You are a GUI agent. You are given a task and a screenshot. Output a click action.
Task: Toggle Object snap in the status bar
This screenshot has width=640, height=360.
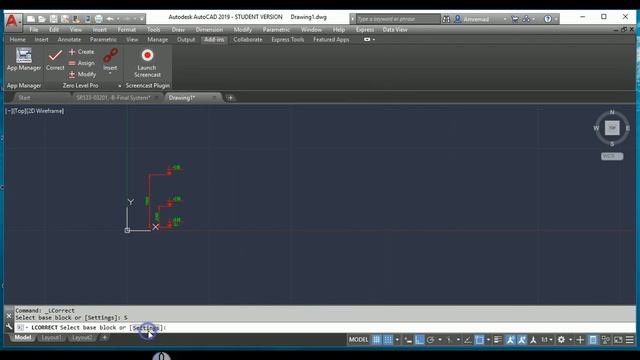[x=479, y=340]
